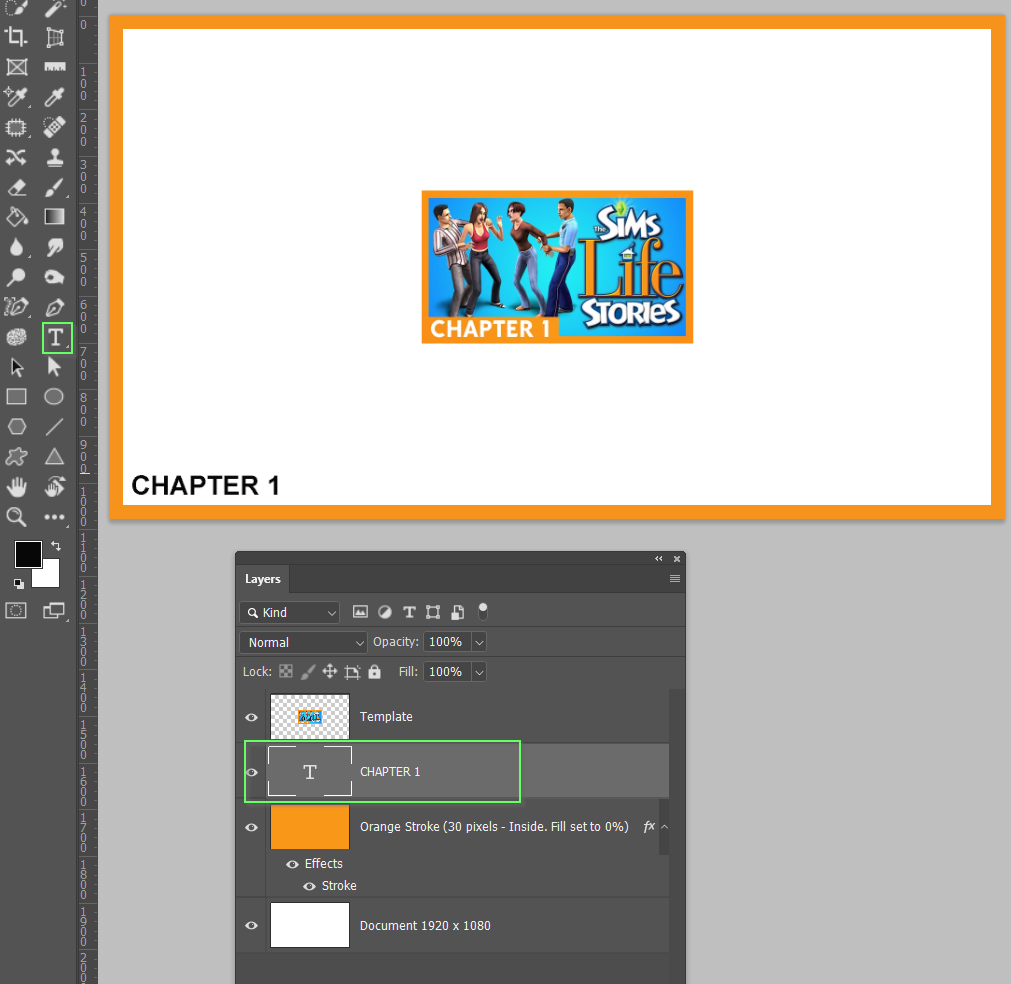
Task: Click the foreground color swatch
Action: point(28,552)
